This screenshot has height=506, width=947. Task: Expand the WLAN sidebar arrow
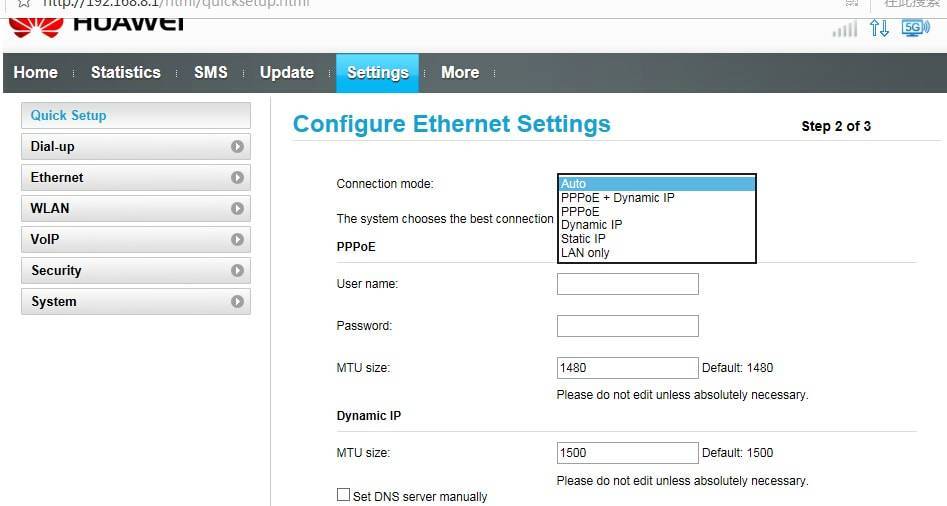coord(237,209)
